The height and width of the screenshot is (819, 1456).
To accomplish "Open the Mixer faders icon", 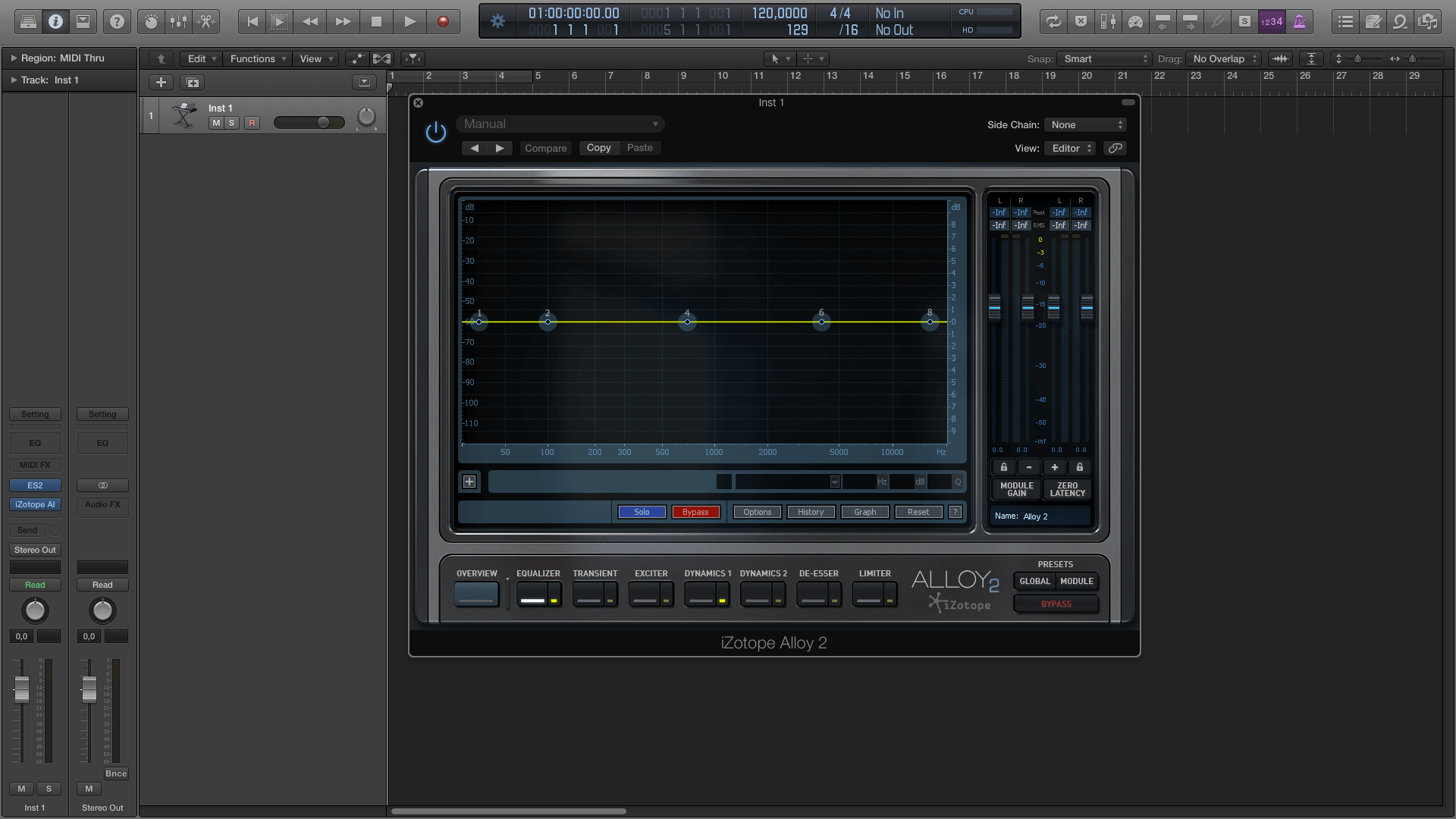I will [179, 22].
